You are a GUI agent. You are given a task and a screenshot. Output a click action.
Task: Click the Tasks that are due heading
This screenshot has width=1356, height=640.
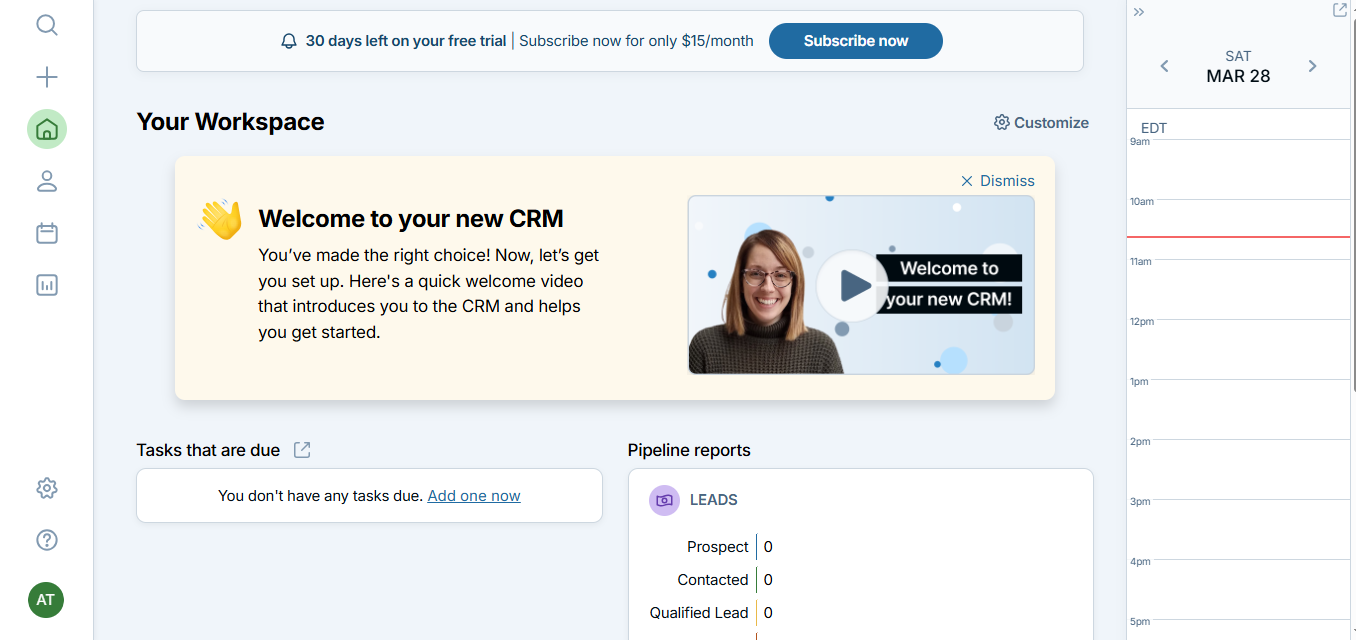tap(208, 450)
